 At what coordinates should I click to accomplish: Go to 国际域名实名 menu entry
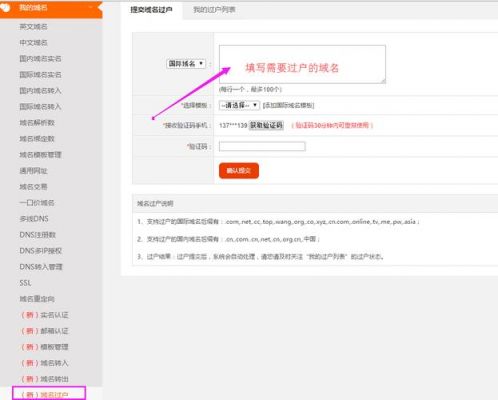[40, 75]
